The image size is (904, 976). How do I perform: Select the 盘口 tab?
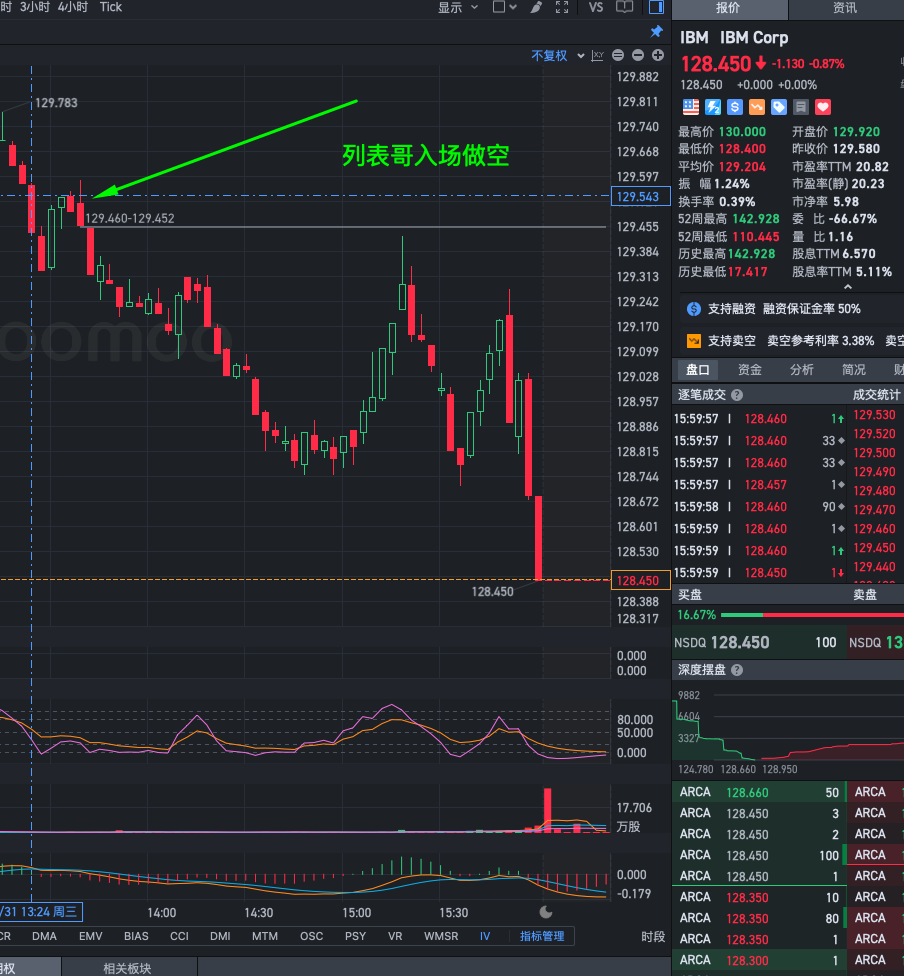coord(698,370)
